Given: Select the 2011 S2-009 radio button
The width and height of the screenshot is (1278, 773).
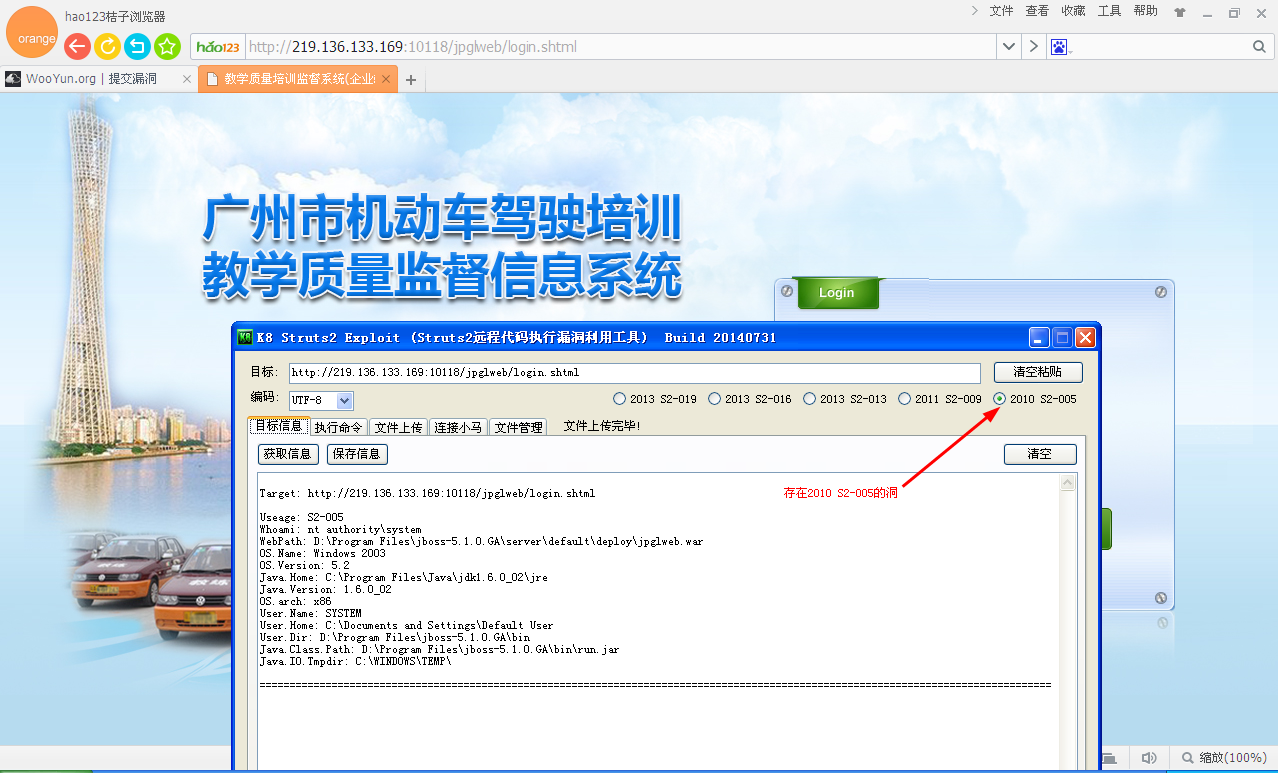Looking at the screenshot, I should pyautogui.click(x=904, y=399).
